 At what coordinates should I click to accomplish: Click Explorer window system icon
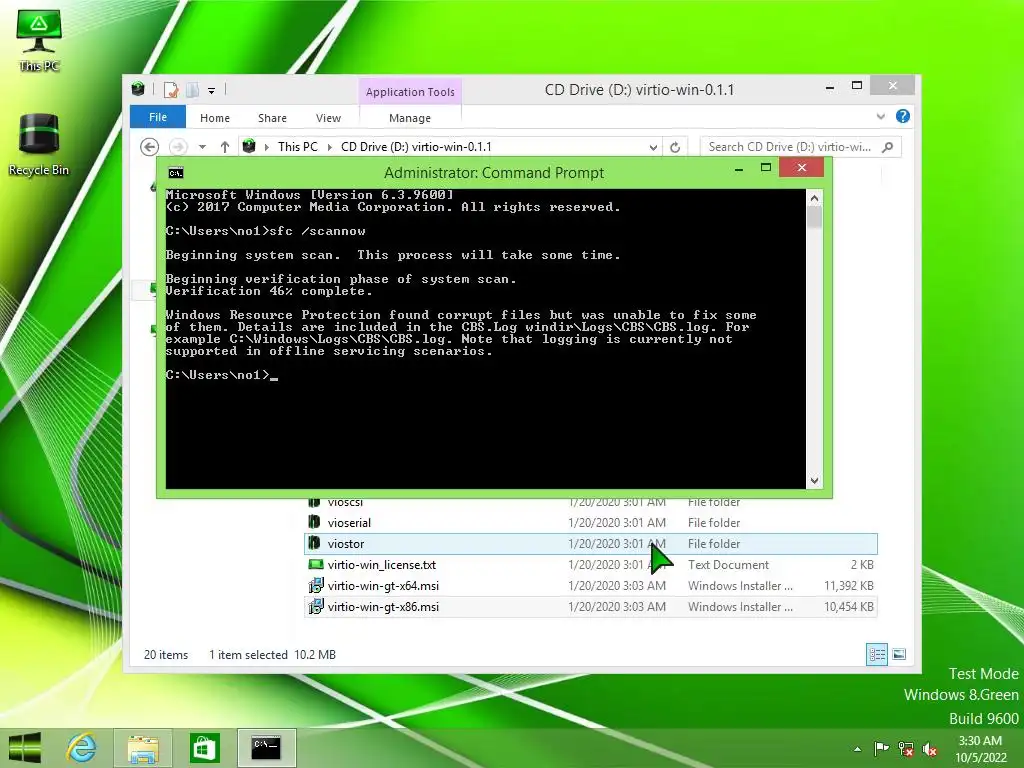tap(138, 89)
